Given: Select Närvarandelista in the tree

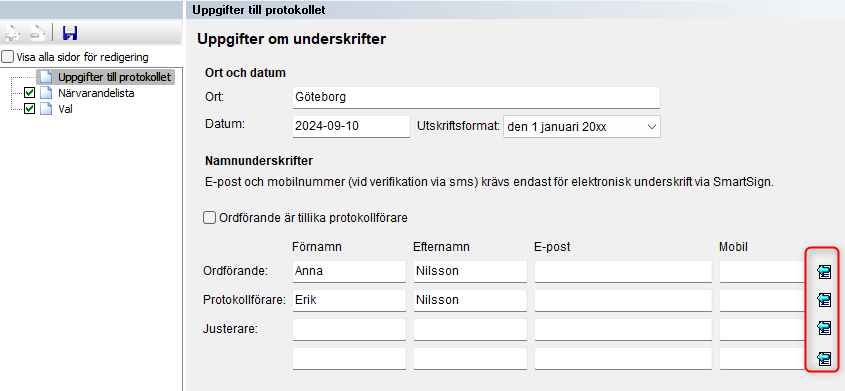Looking at the screenshot, I should pyautogui.click(x=96, y=93).
